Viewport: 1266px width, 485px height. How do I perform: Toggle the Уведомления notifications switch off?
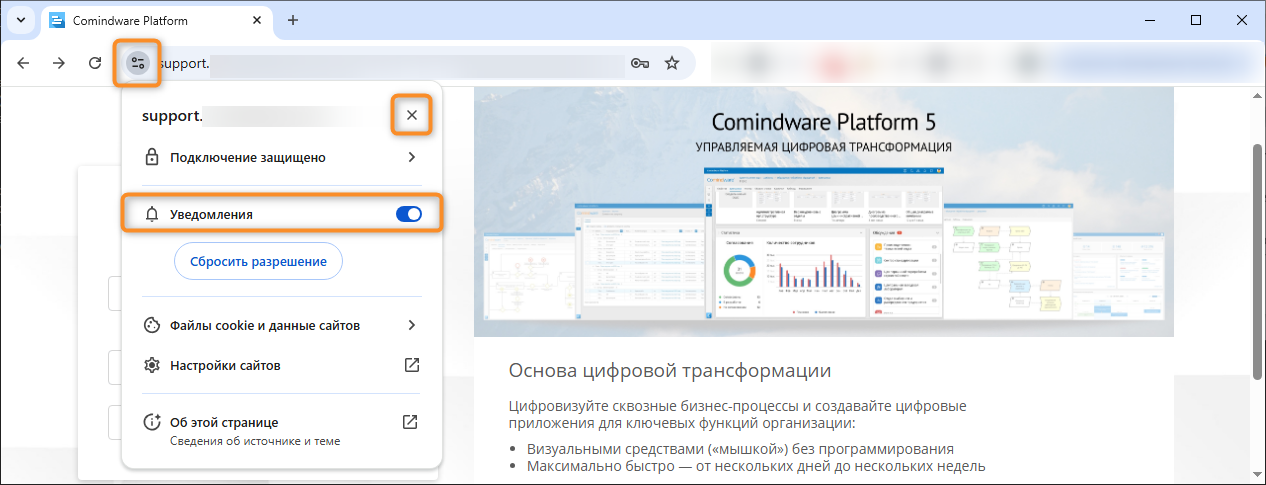tap(409, 214)
